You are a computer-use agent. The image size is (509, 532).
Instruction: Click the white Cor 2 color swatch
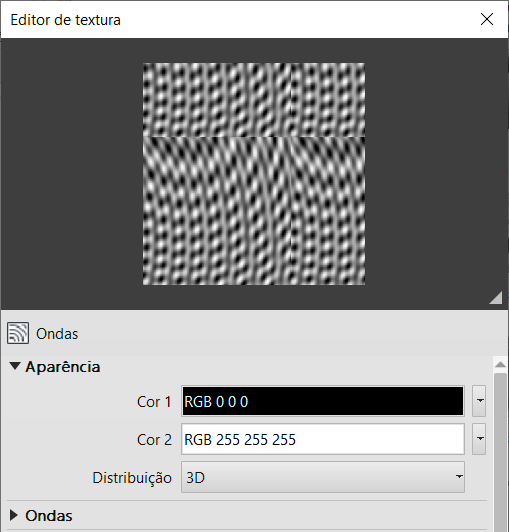323,439
